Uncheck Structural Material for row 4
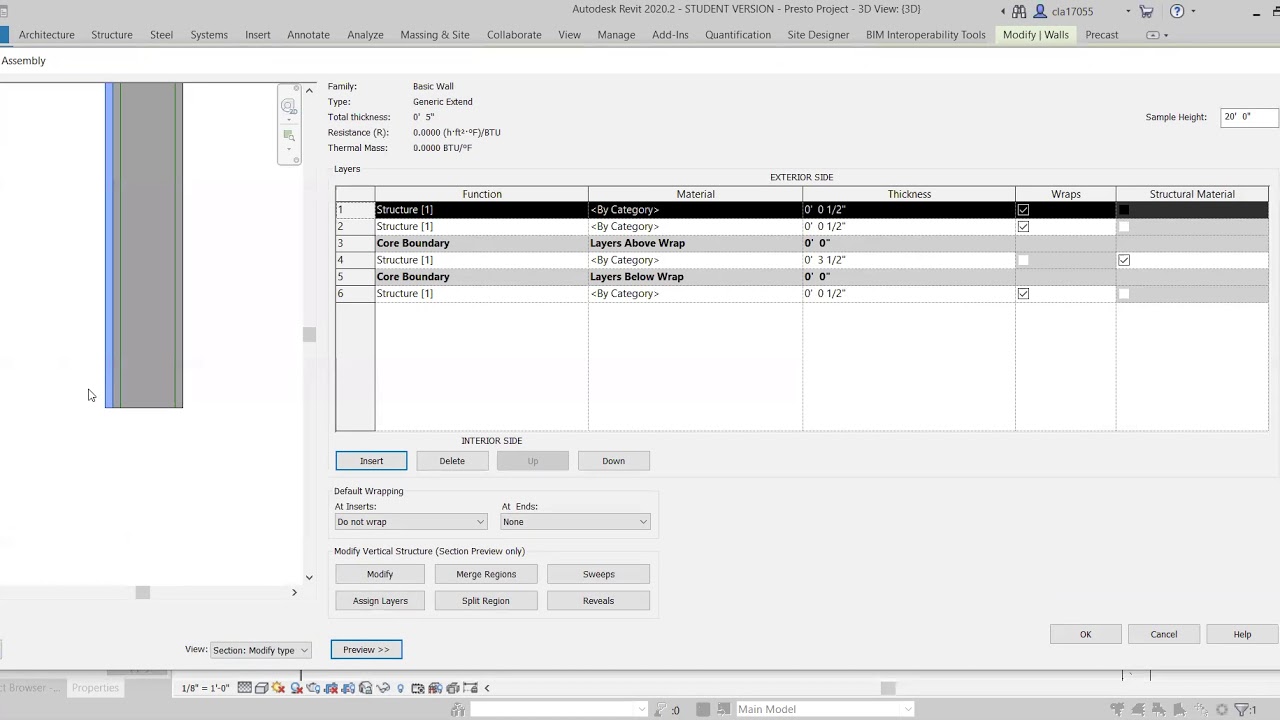 pos(1124,260)
